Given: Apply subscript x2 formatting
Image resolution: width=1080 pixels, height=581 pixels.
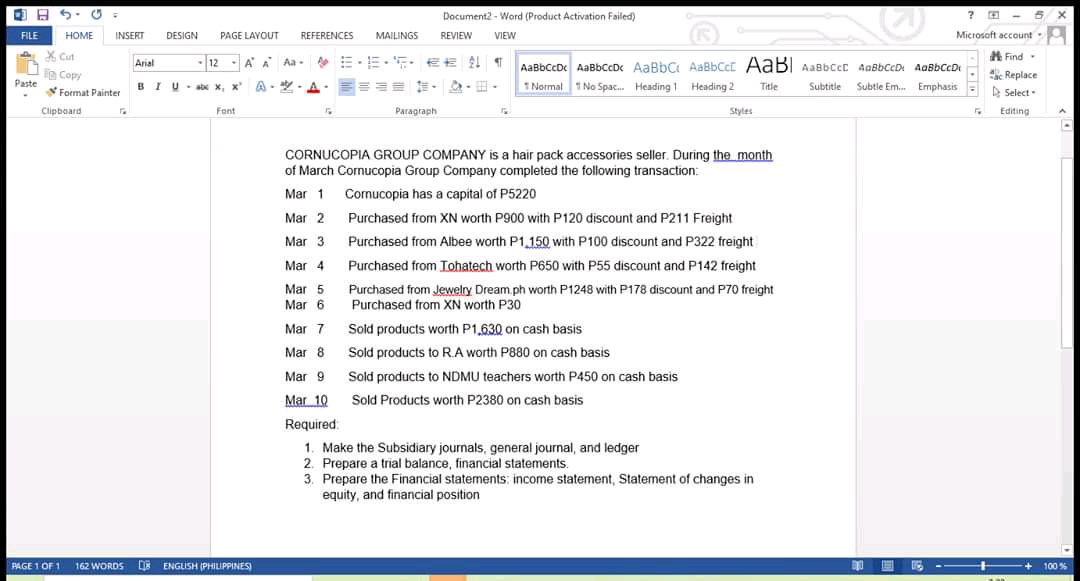Looking at the screenshot, I should pyautogui.click(x=219, y=87).
